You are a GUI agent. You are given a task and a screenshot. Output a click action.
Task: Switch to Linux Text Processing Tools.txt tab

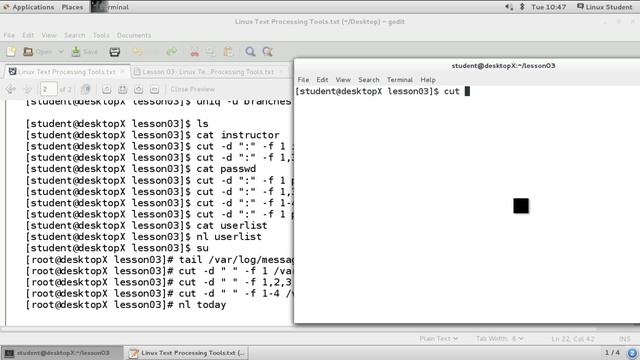67,72
